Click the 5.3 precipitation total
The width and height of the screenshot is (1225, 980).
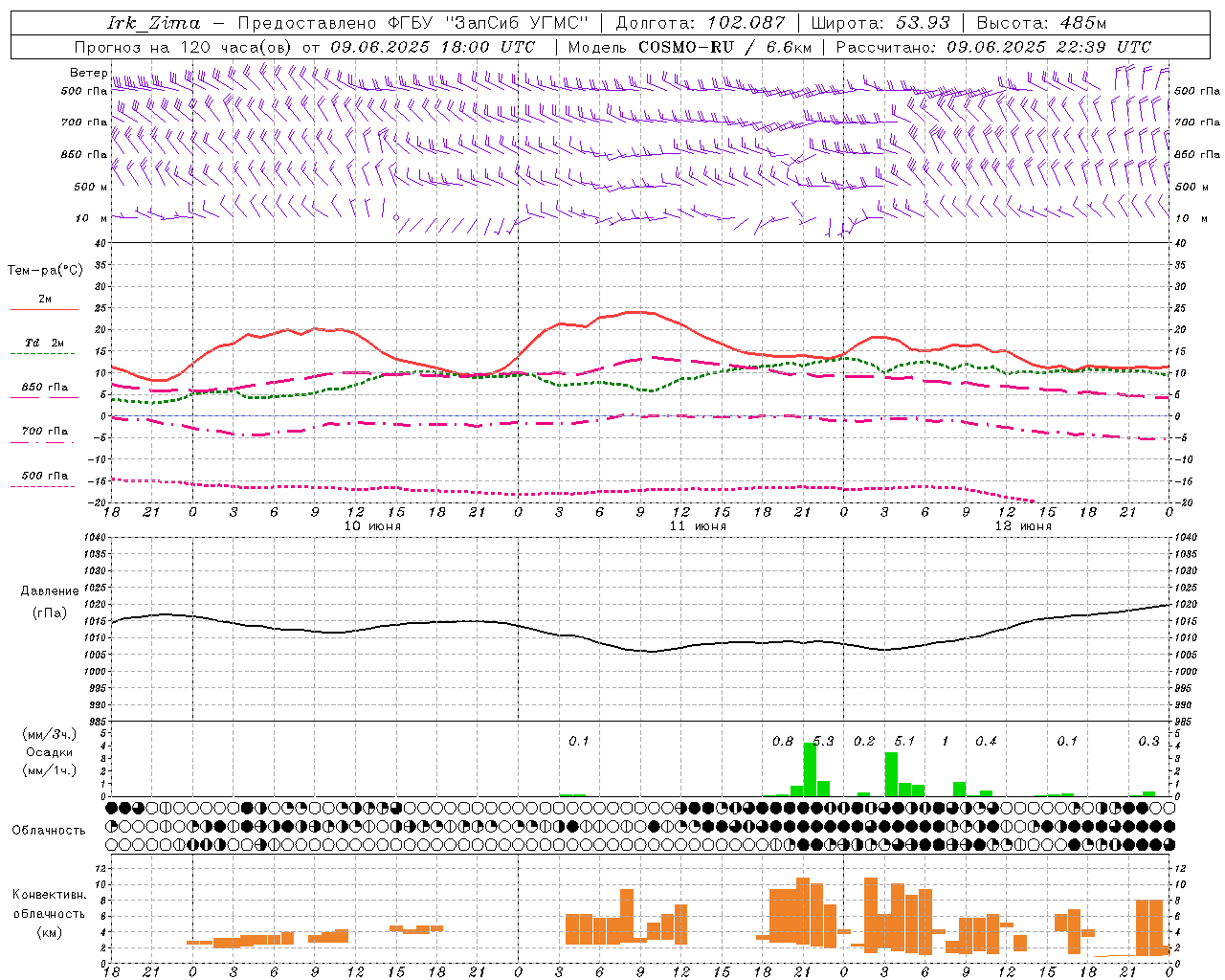(823, 741)
